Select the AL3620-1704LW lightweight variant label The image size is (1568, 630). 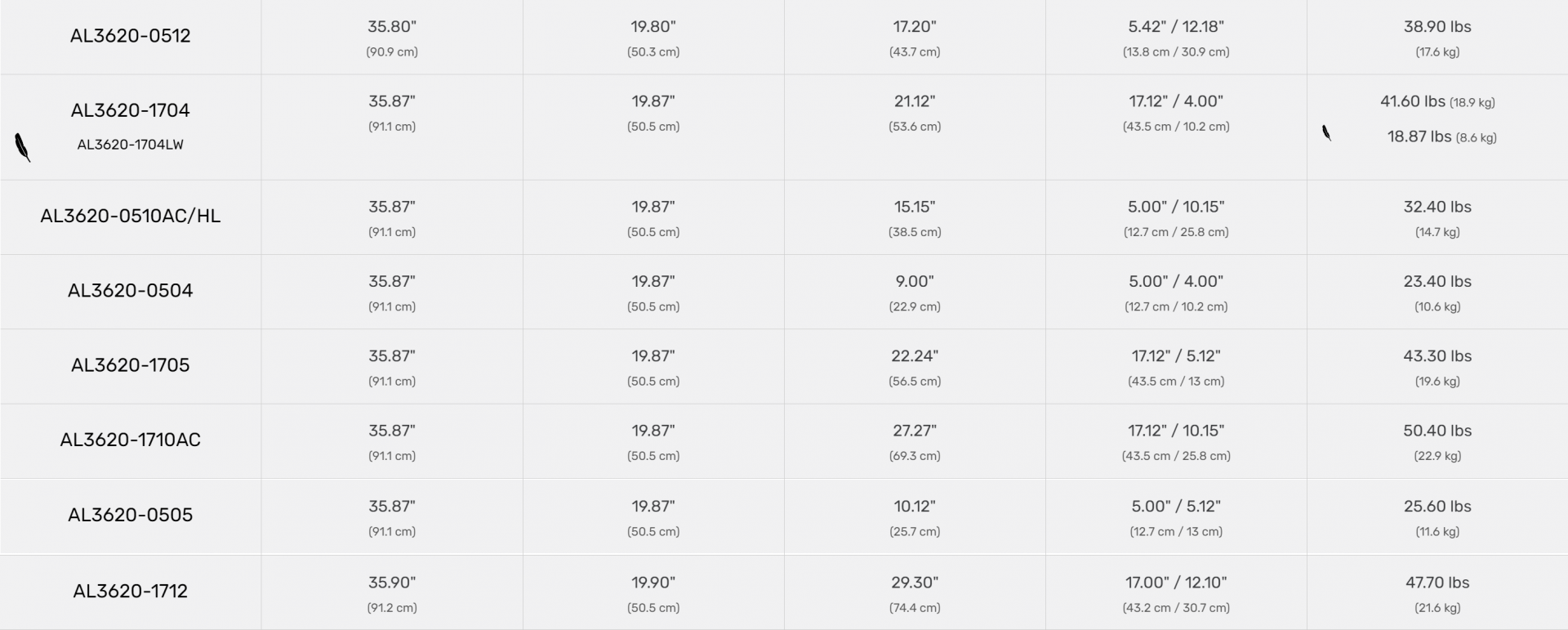coord(131,145)
